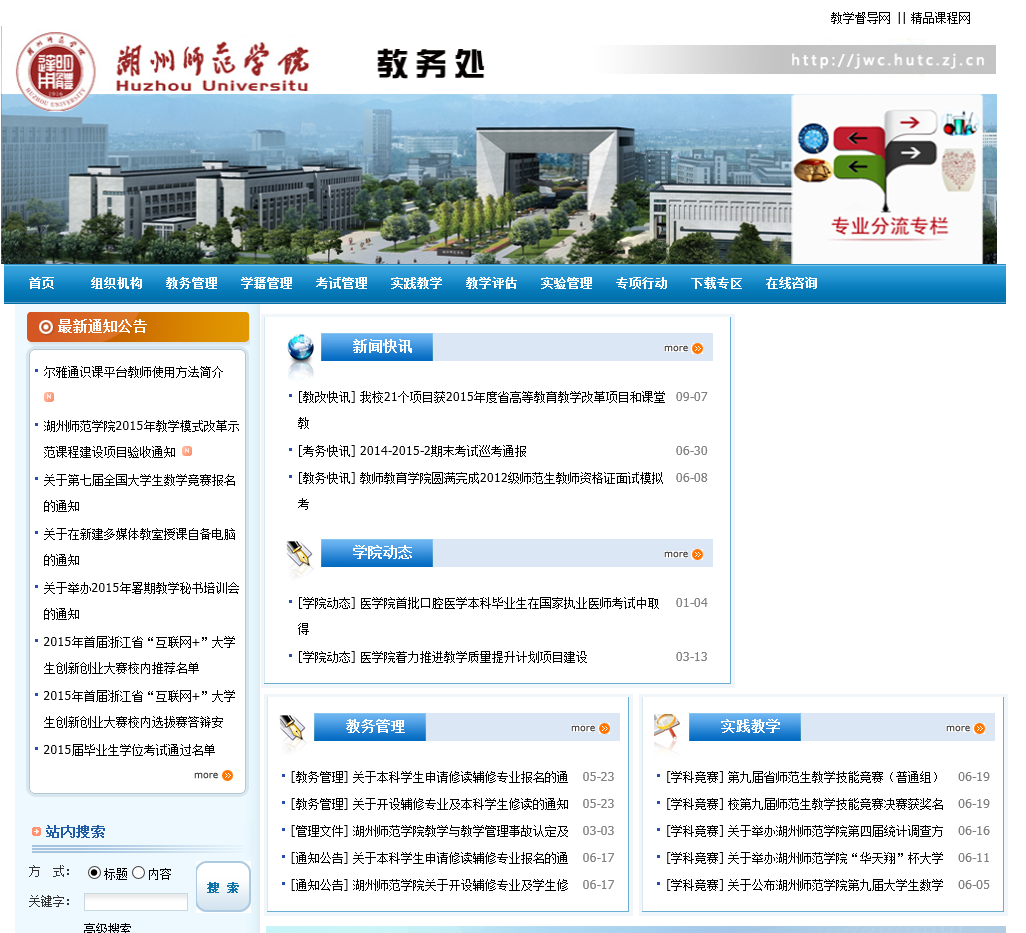
Task: Open the 教务管理 section heading tab
Action: click(370, 727)
